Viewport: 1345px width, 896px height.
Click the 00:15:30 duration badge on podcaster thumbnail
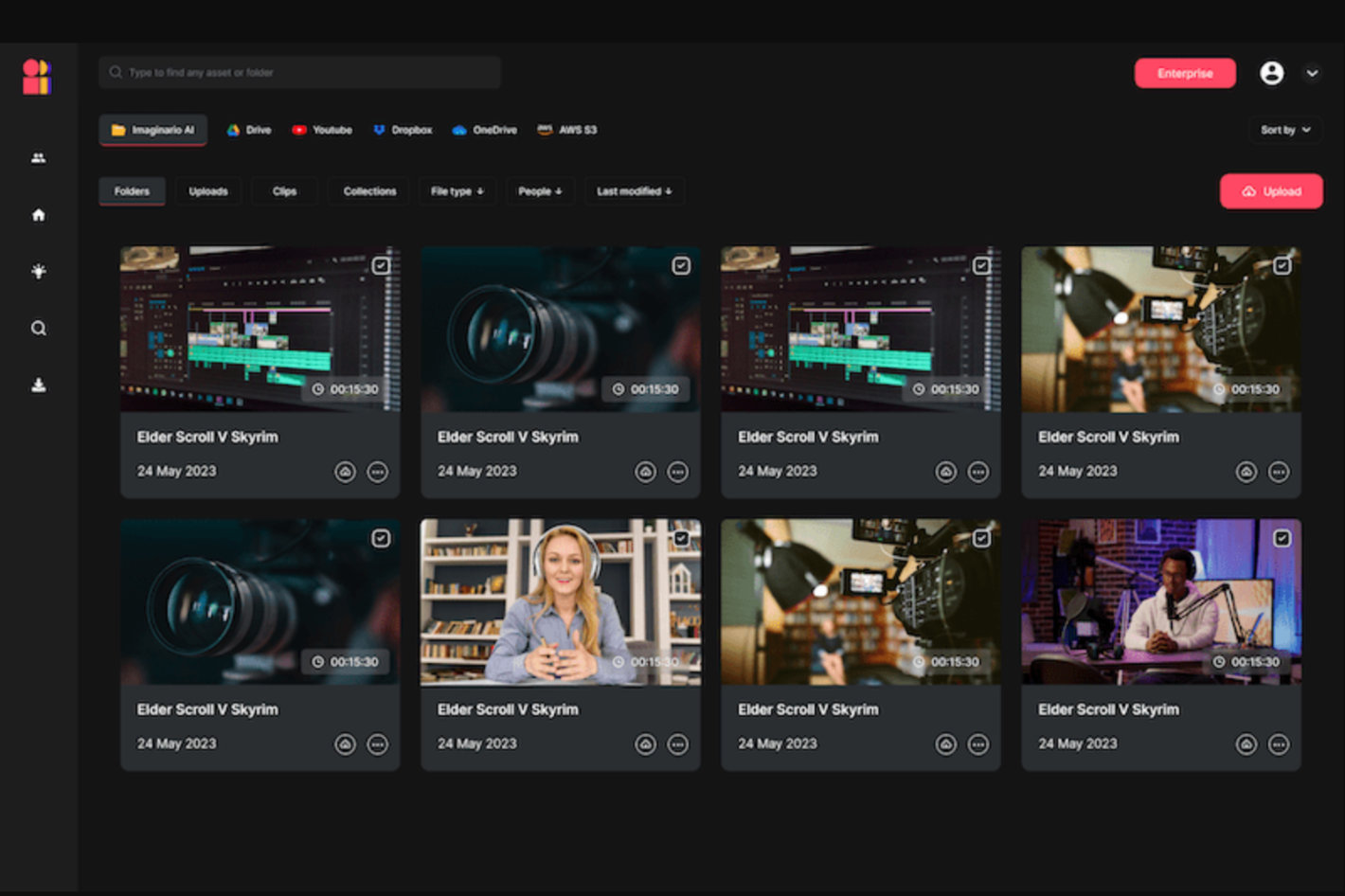point(1246,662)
